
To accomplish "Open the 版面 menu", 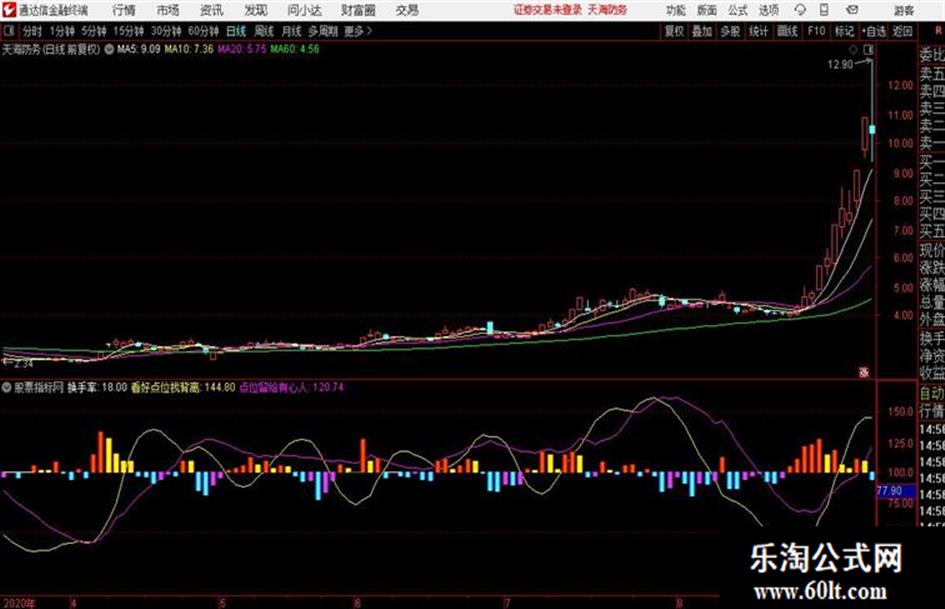I will [707, 10].
